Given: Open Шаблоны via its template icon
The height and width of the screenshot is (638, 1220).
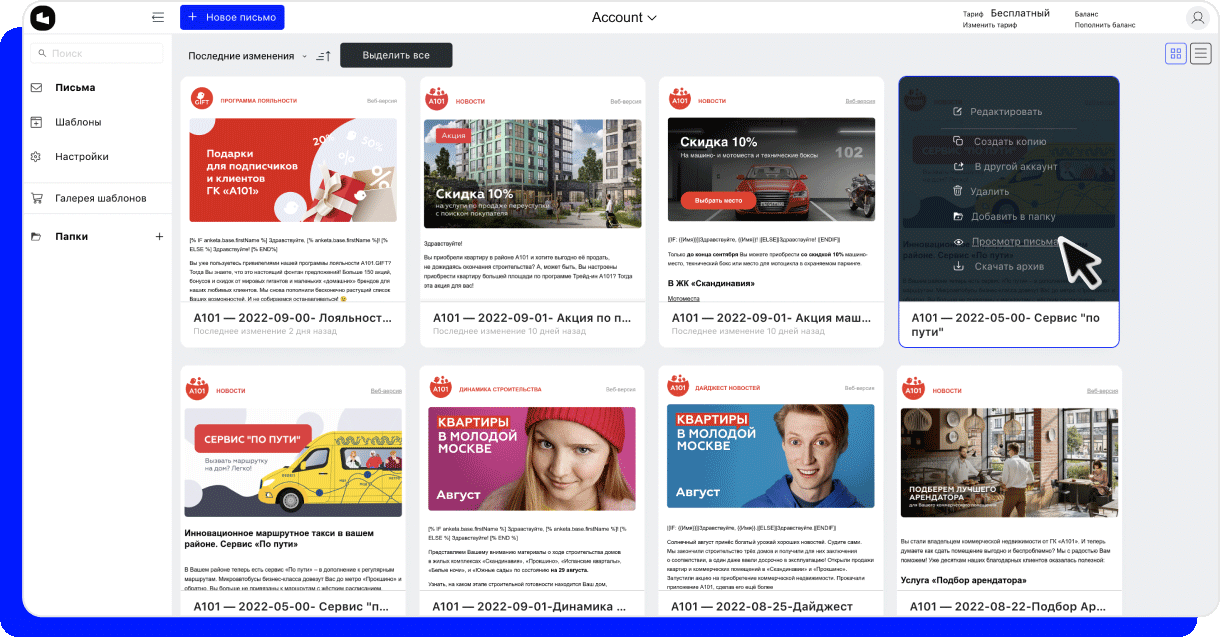Looking at the screenshot, I should coord(37,122).
